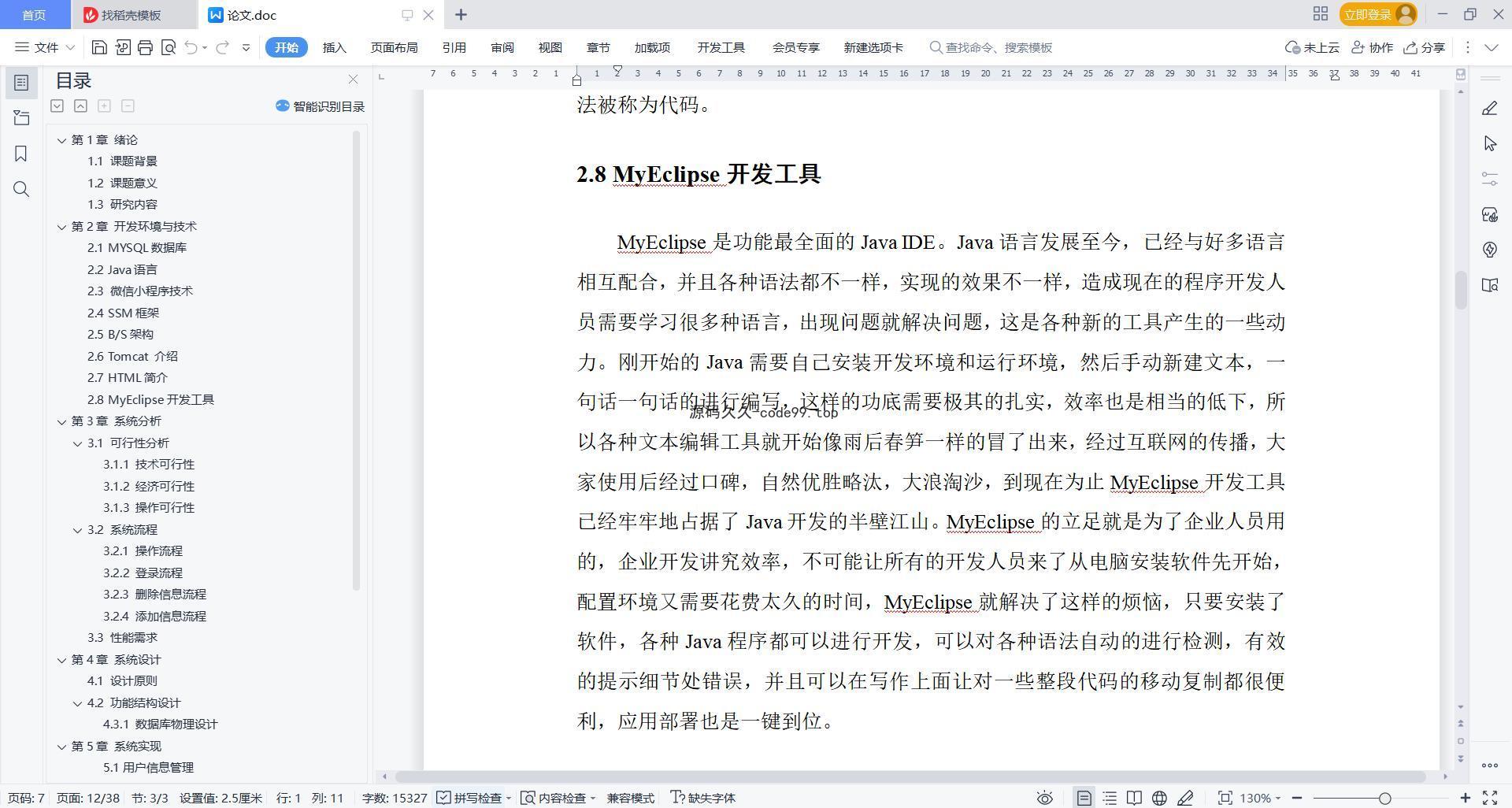1512x808 pixels.
Task: Collapse 3.2 系统流程 node
Action: pyautogui.click(x=77, y=530)
